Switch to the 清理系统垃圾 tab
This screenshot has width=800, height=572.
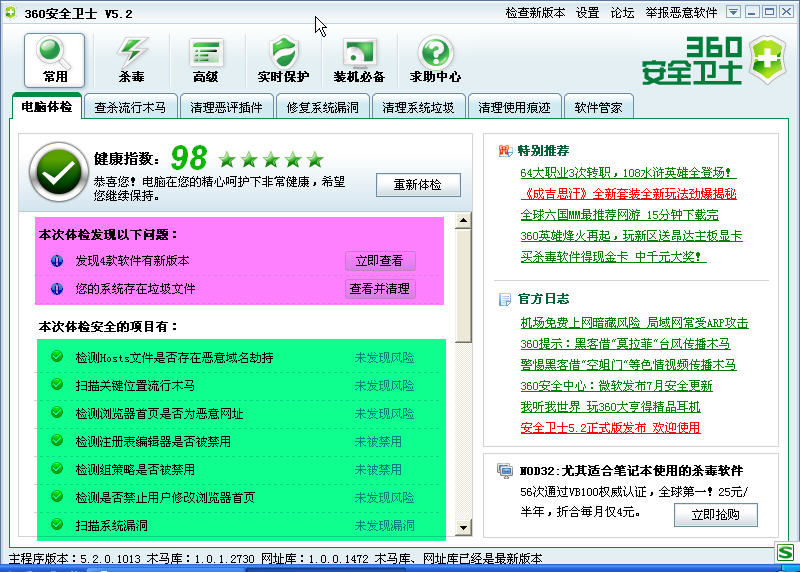pyautogui.click(x=418, y=107)
